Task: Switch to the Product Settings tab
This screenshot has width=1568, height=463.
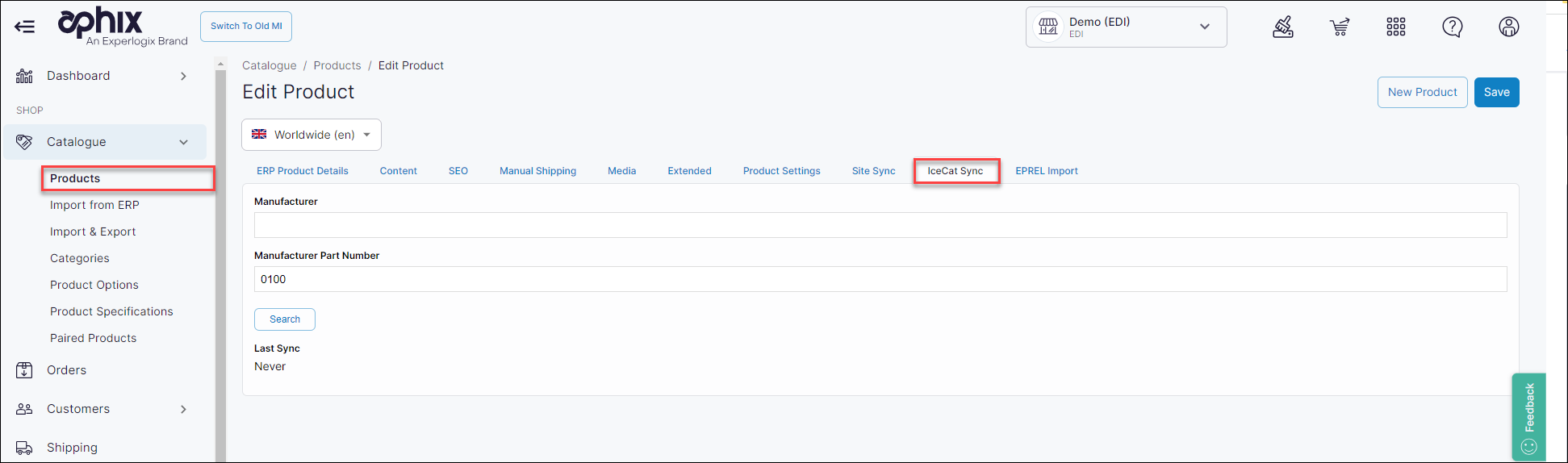Action: tap(781, 171)
